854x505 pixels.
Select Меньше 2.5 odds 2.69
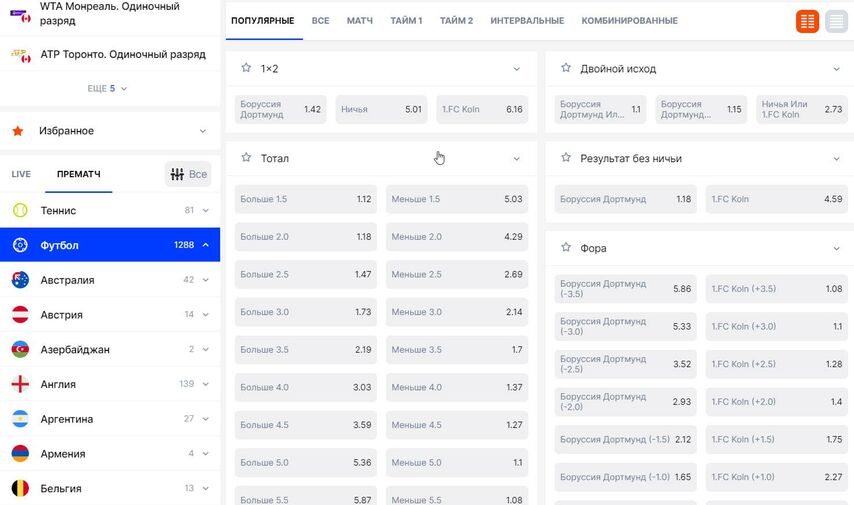[457, 275]
